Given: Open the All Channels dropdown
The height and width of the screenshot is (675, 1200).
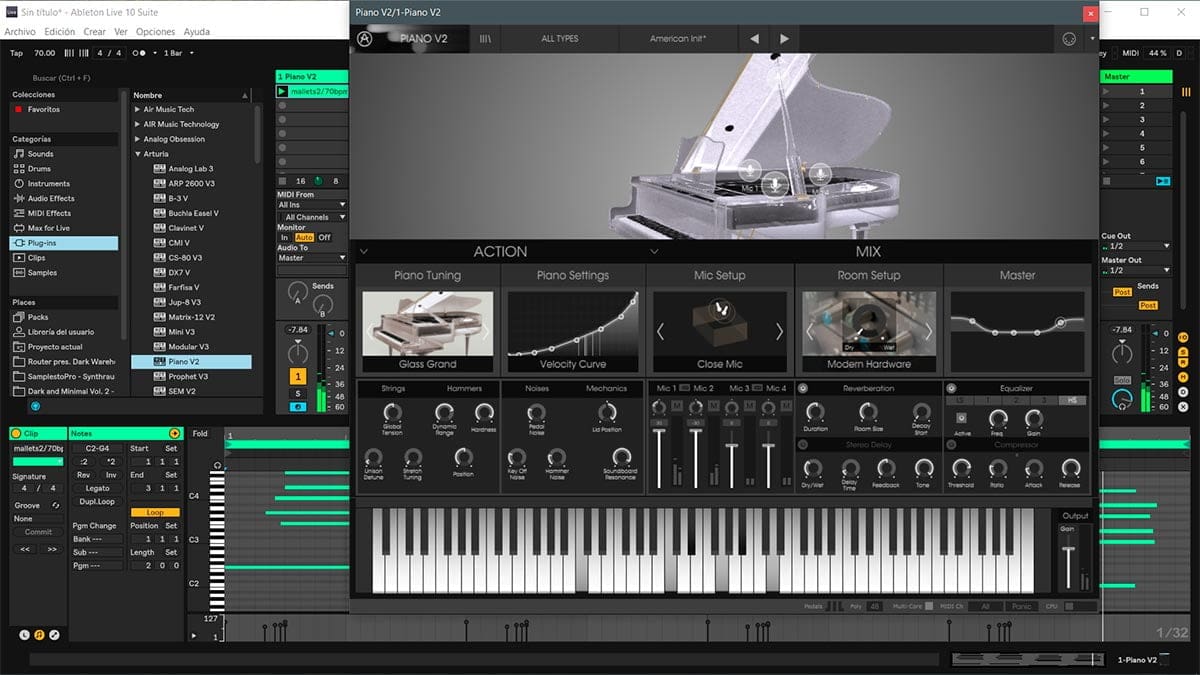Looking at the screenshot, I should coord(312,217).
